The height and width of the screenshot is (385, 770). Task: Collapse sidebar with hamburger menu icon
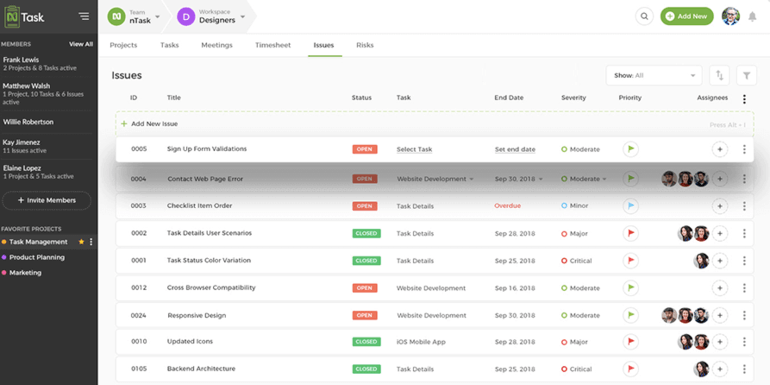click(x=84, y=16)
